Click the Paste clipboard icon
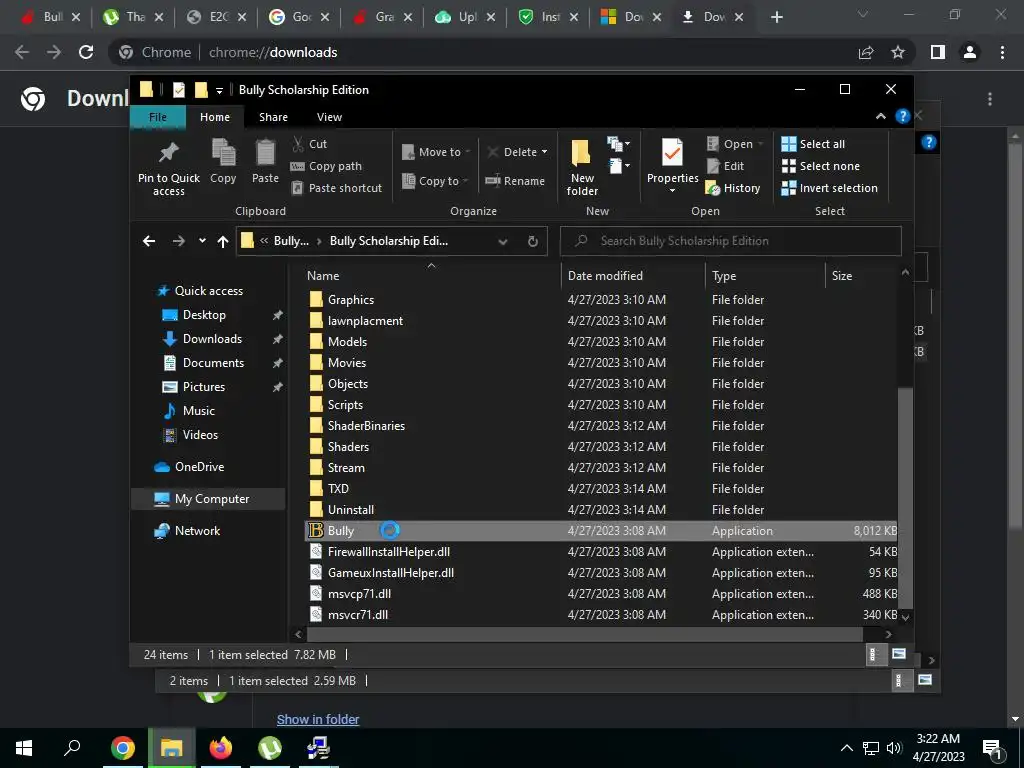The height and width of the screenshot is (768, 1024). (265, 161)
